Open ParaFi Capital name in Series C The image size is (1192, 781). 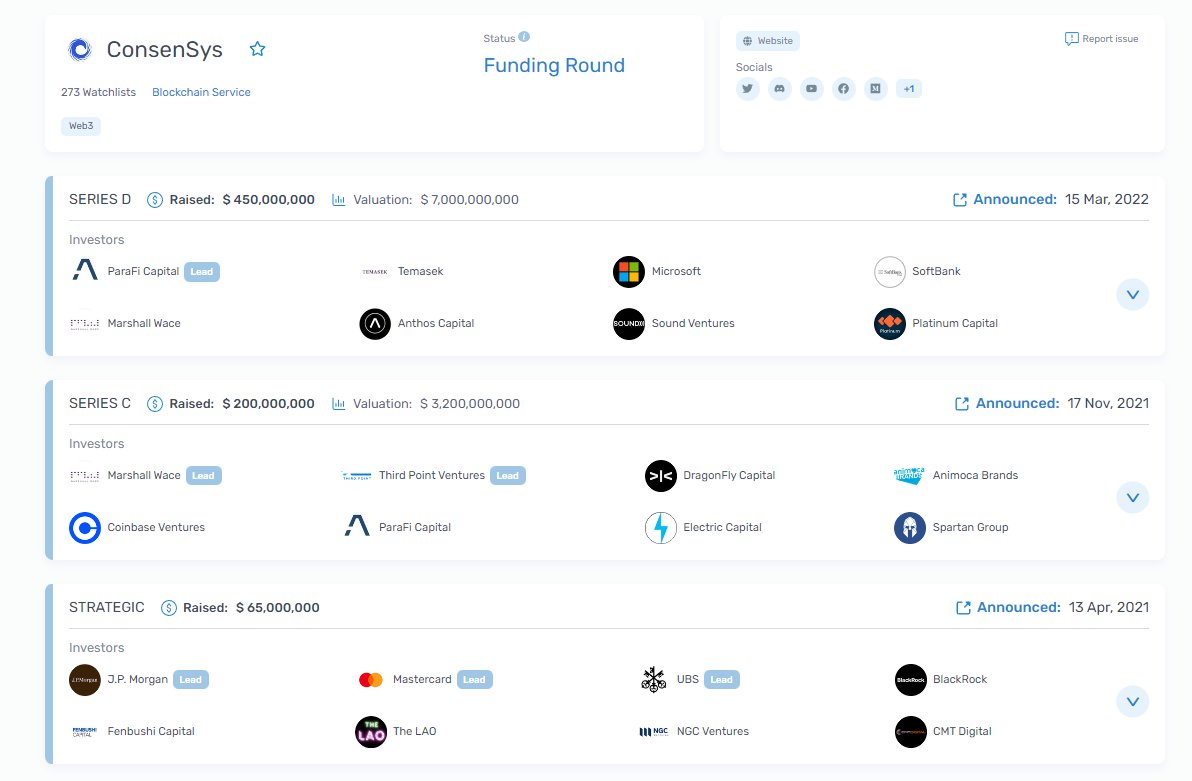pos(415,527)
